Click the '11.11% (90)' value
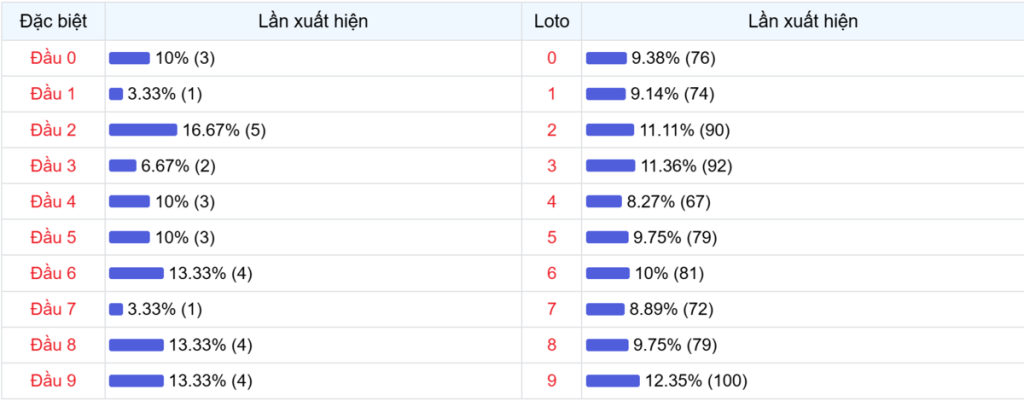This screenshot has height=401, width=1024. click(686, 130)
